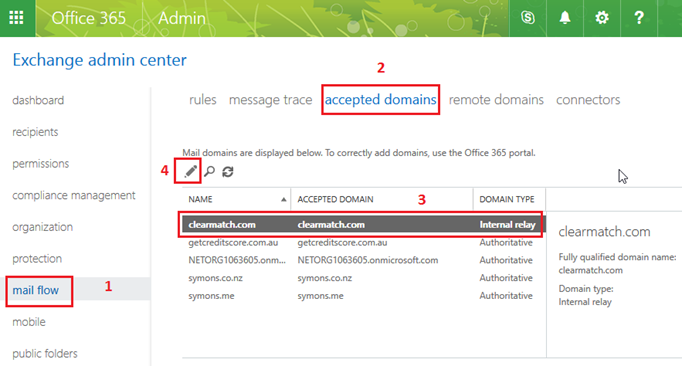Sort by DOMAIN TYPE column header
Screen dimensions: 682x366
(x=509, y=199)
